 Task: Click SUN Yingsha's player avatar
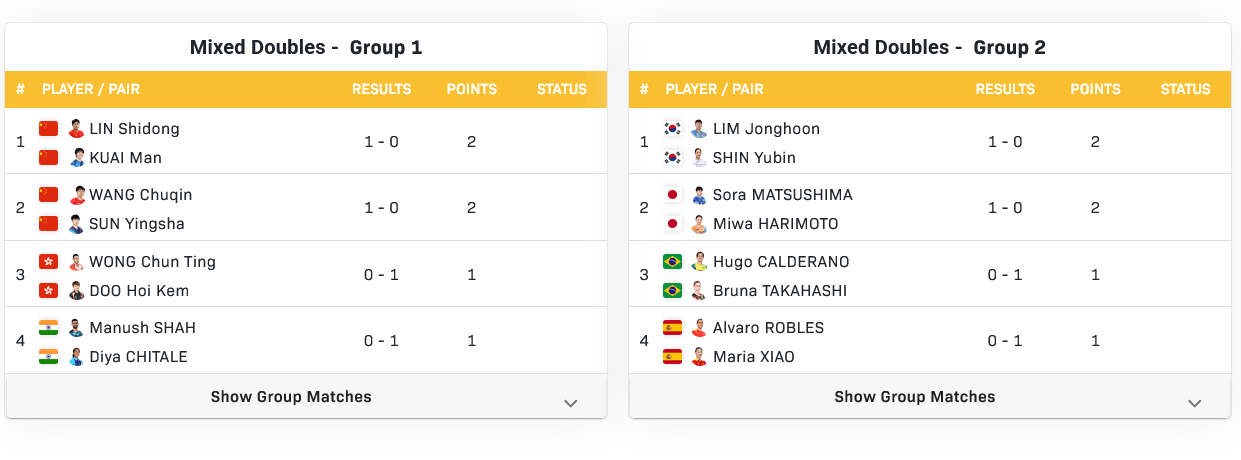(x=77, y=224)
